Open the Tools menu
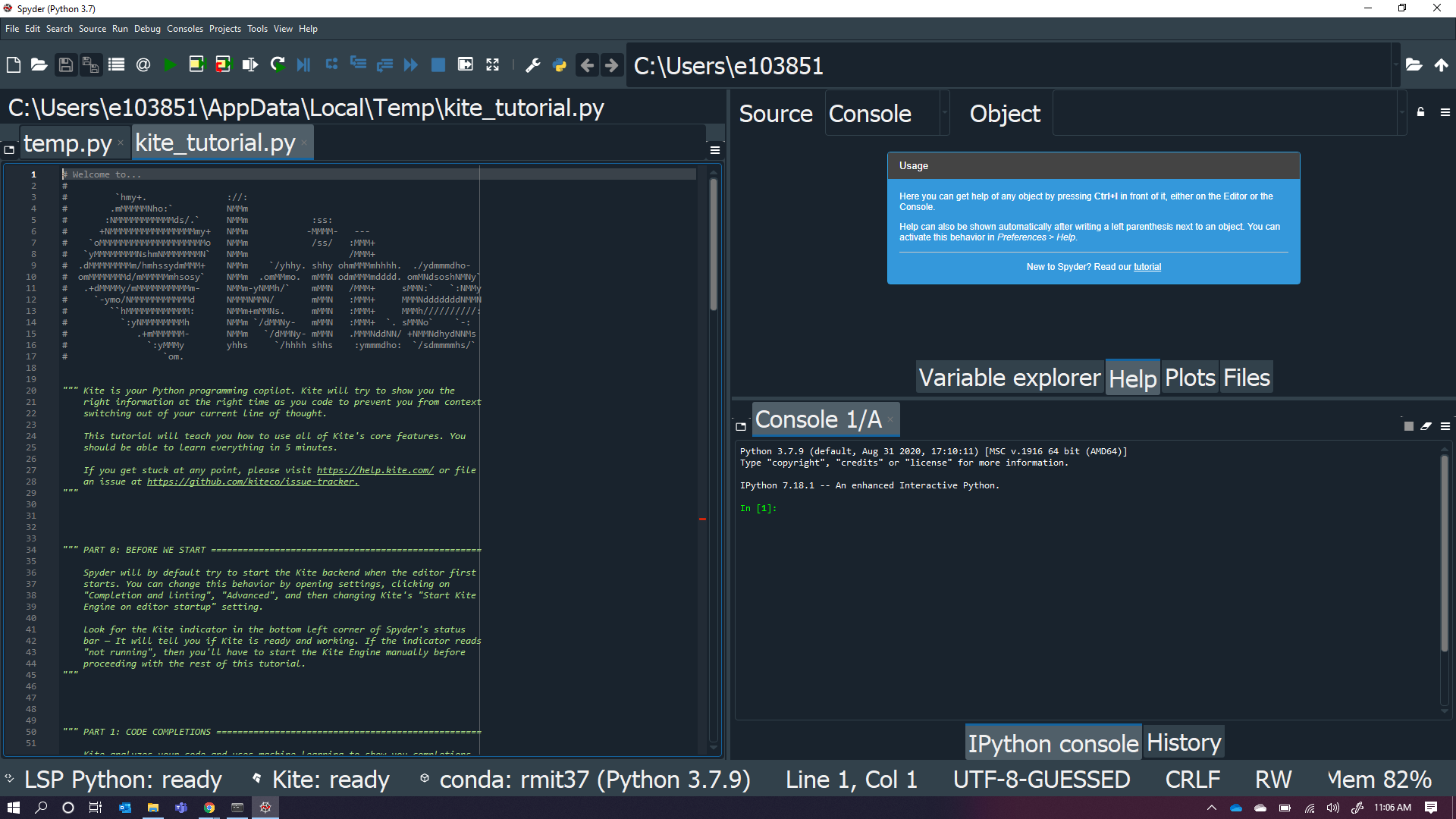 tap(258, 29)
